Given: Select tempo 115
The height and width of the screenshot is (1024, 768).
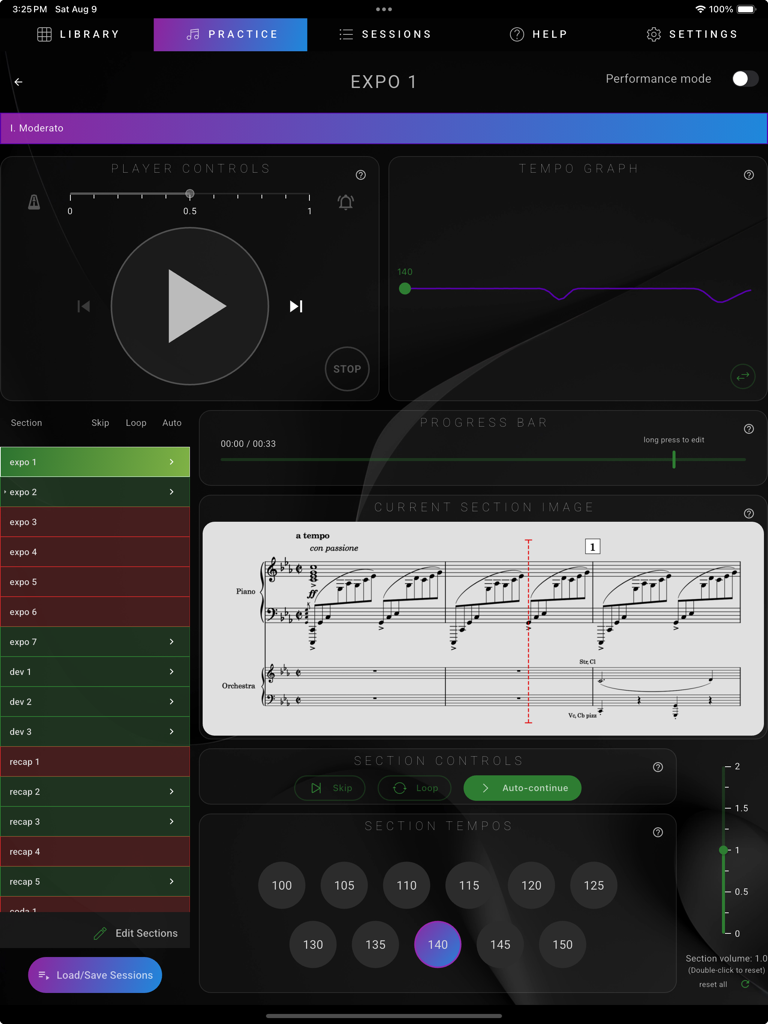Looking at the screenshot, I should tap(469, 886).
